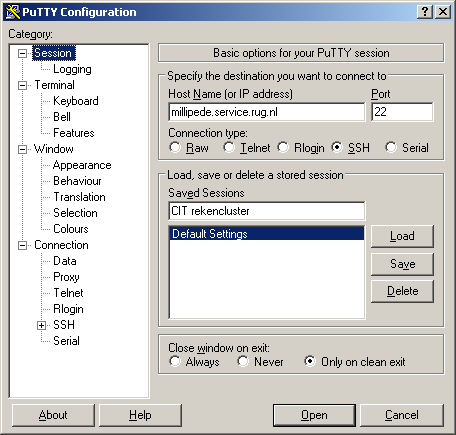Screen dimensions: 456x435
Task: Click the Port input field
Action: (x=402, y=112)
